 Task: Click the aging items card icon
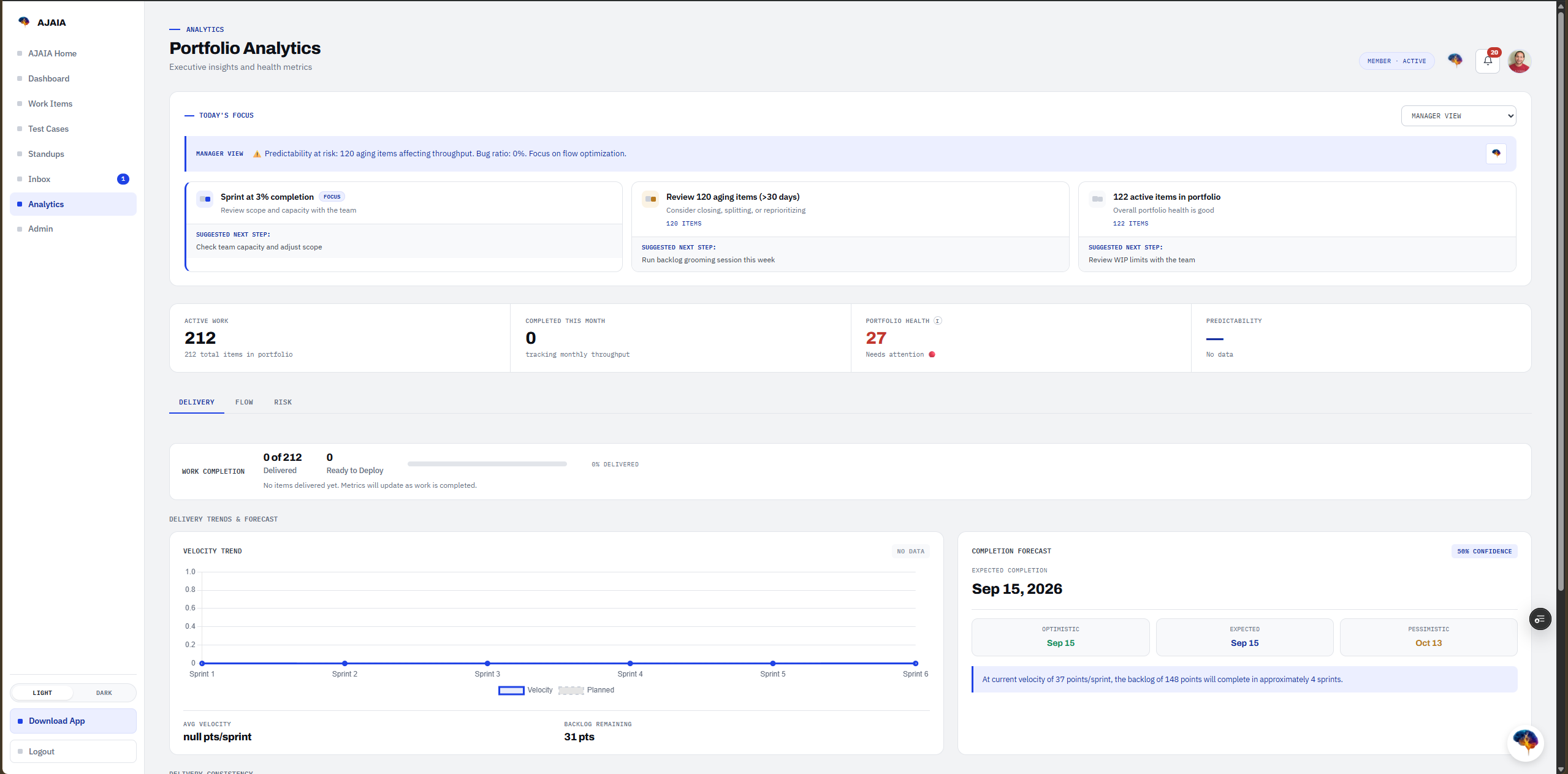(650, 199)
